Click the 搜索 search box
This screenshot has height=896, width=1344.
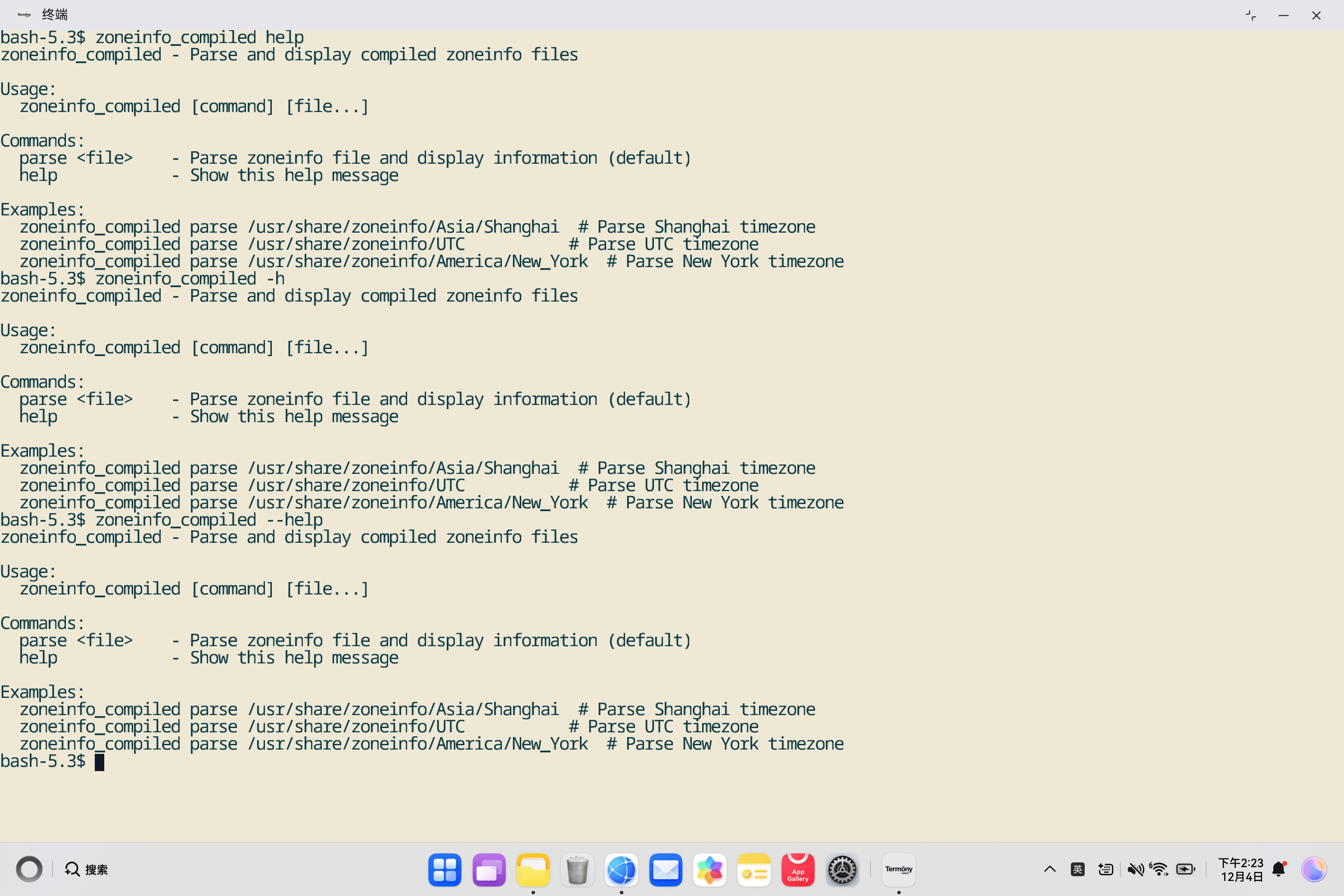[86, 869]
